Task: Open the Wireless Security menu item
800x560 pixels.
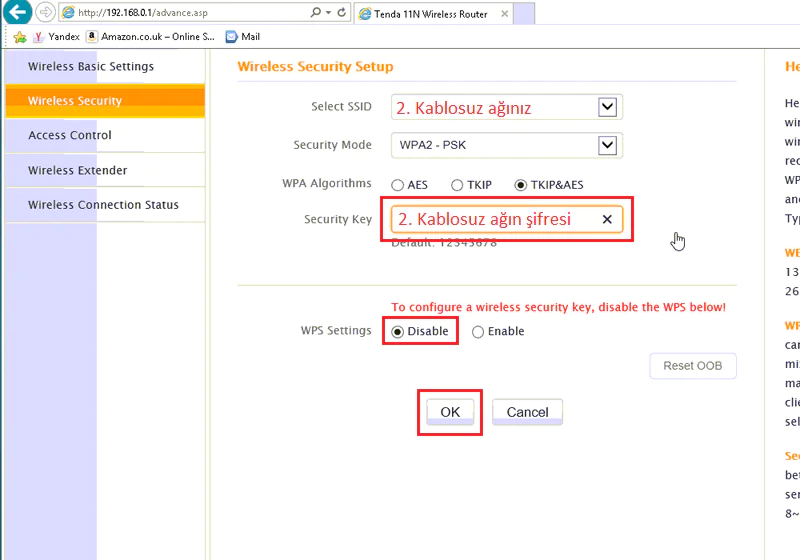Action: coord(105,100)
